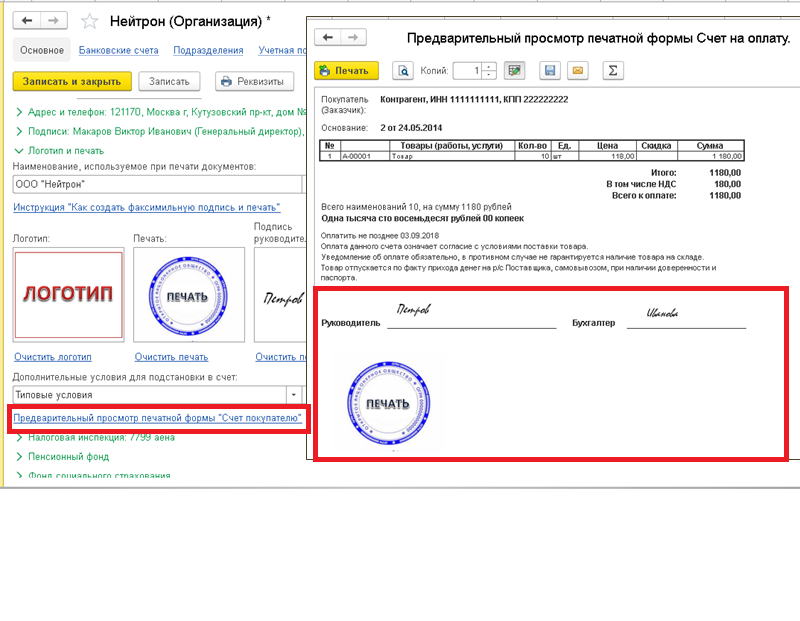
Task: Save the printed form with floppy icon
Action: [x=549, y=70]
